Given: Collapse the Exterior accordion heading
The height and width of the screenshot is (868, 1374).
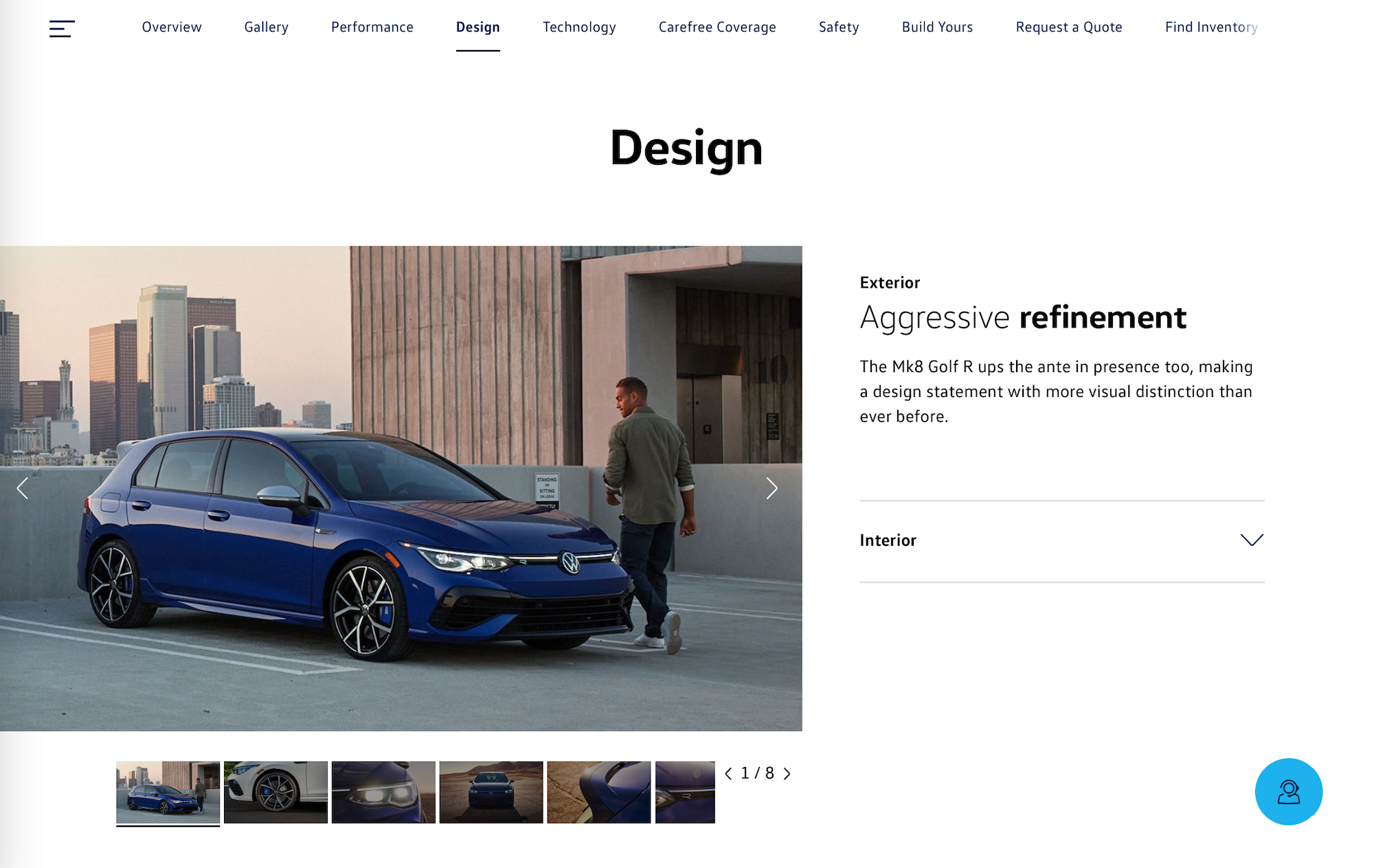Looking at the screenshot, I should click(890, 283).
